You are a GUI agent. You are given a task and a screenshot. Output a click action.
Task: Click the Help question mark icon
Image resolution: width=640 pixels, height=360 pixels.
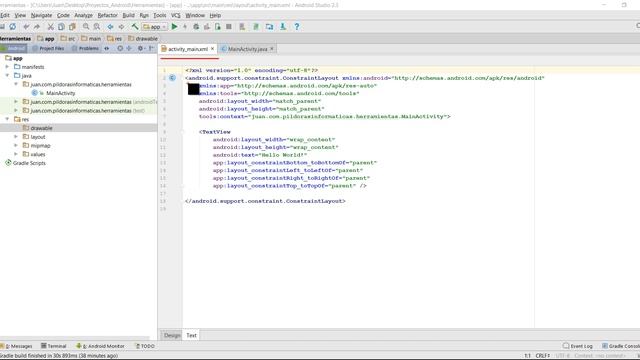pos(297,27)
